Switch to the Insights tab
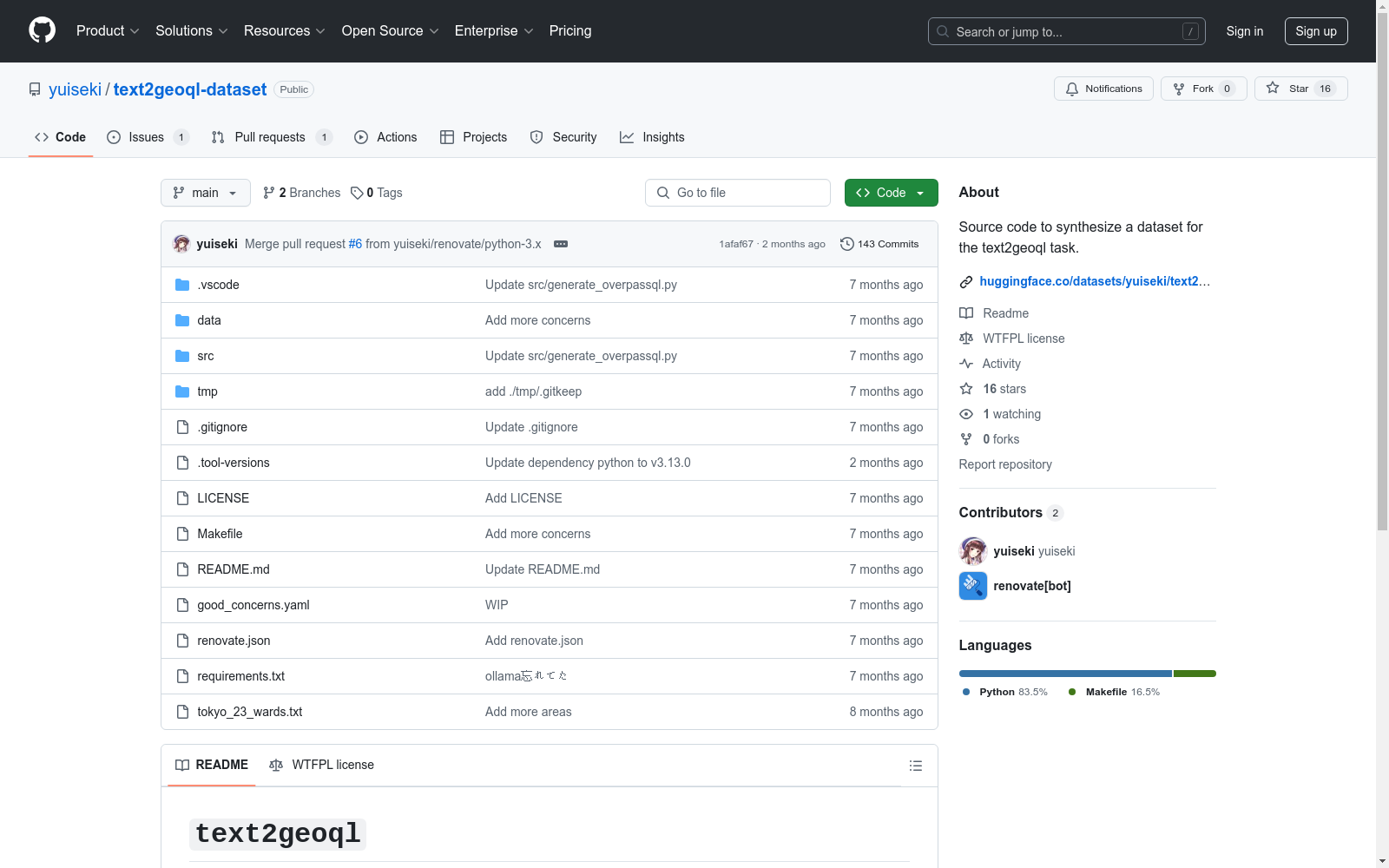 coord(652,137)
